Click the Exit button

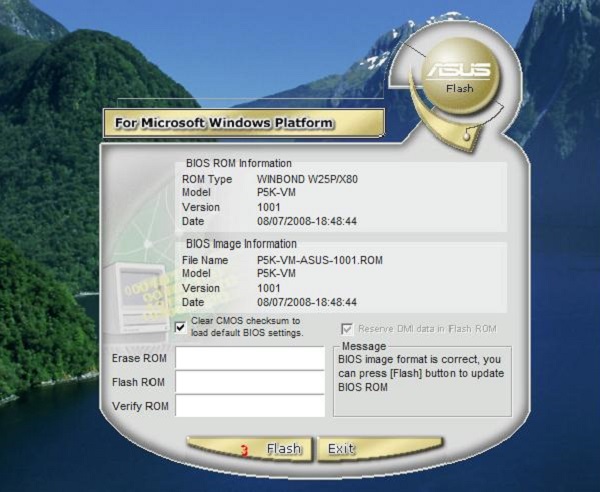[x=342, y=449]
